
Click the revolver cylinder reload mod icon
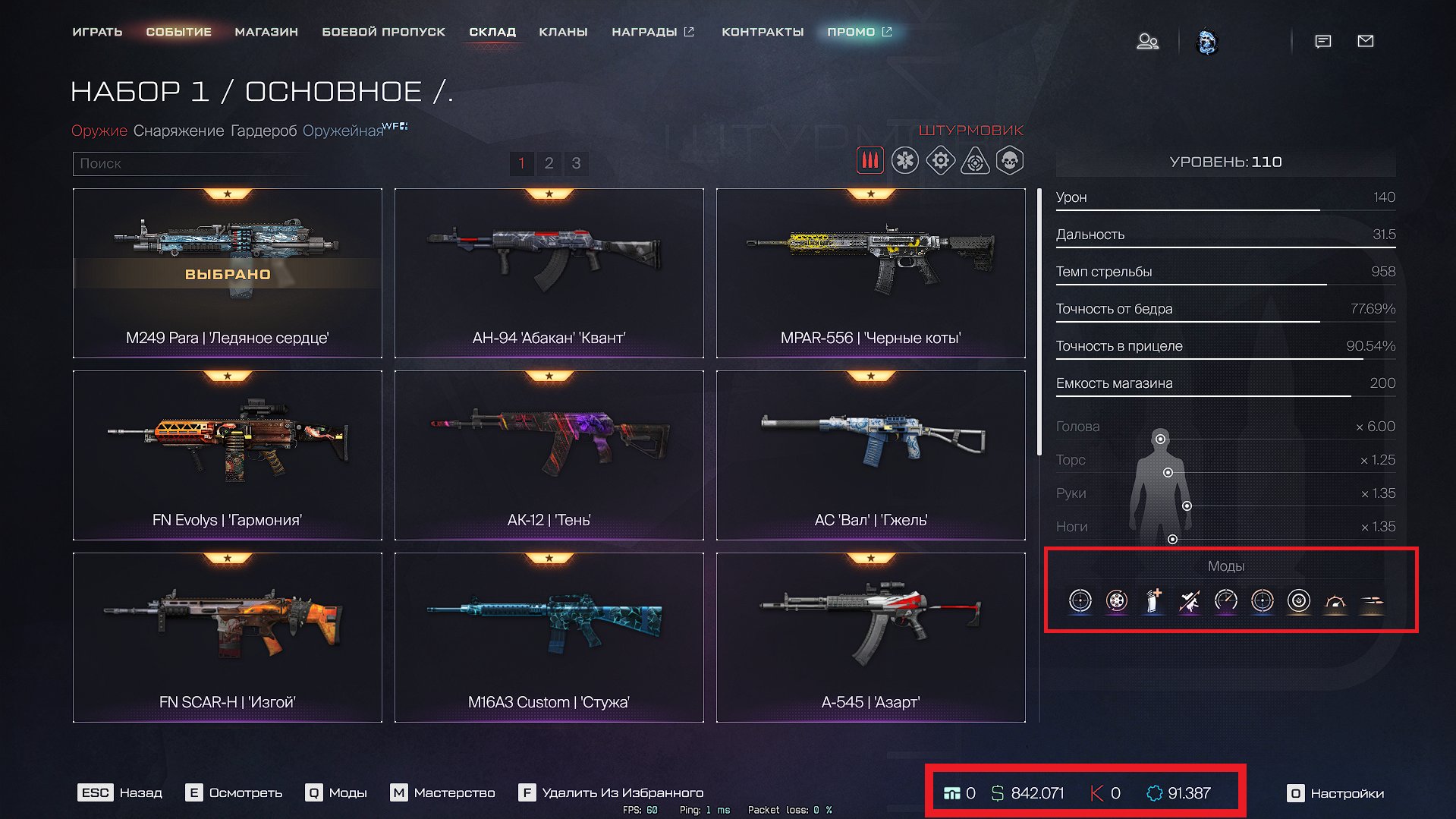1116,601
